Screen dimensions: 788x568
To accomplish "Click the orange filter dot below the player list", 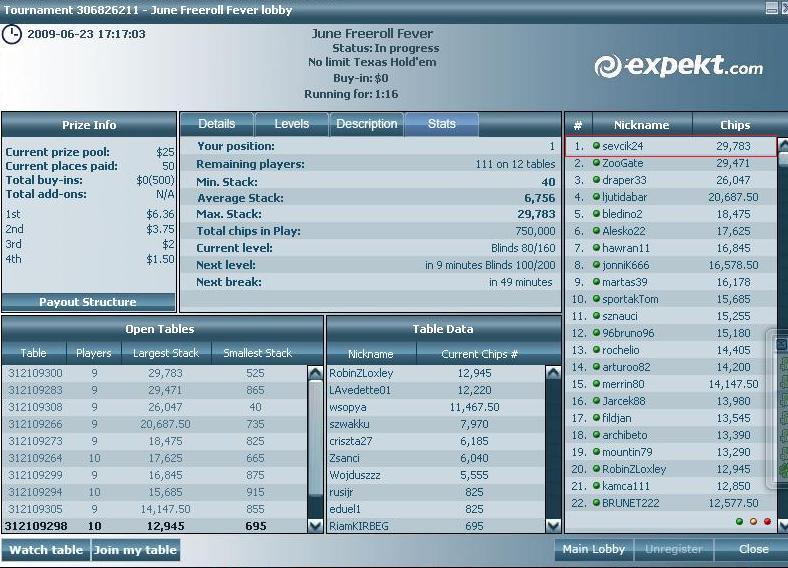I will (x=753, y=521).
